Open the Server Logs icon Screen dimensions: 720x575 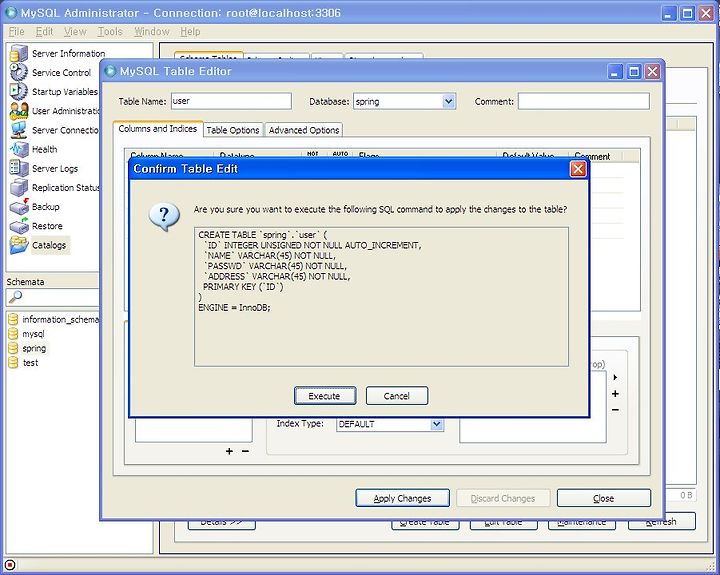click(19, 168)
